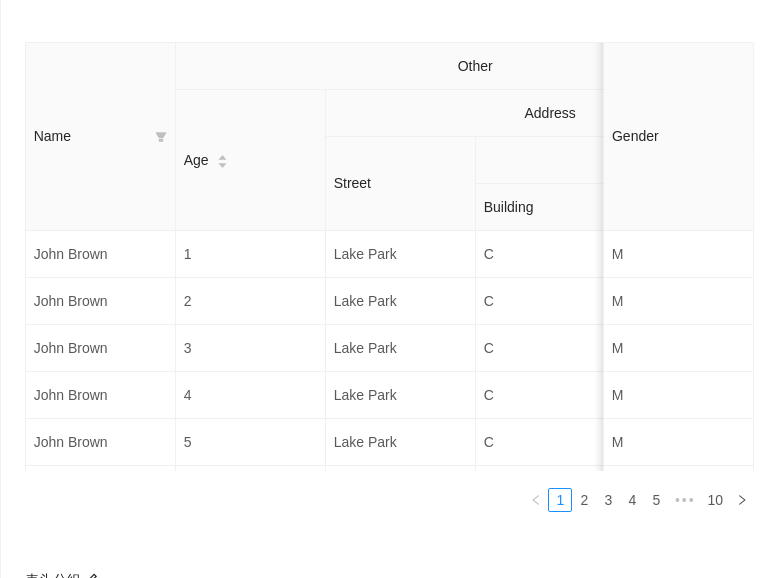This screenshot has height=578, width=777.
Task: Click John Brown in the first row
Action: [70, 254]
